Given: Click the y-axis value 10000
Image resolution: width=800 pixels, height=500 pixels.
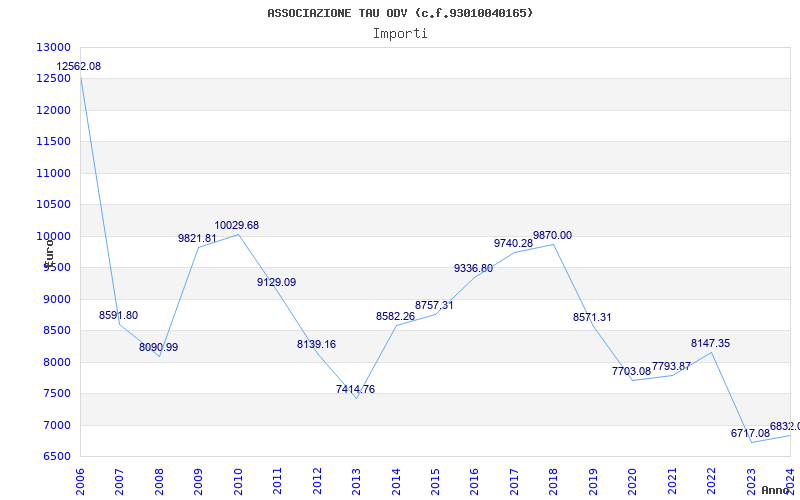Looking at the screenshot, I should (x=53, y=236).
